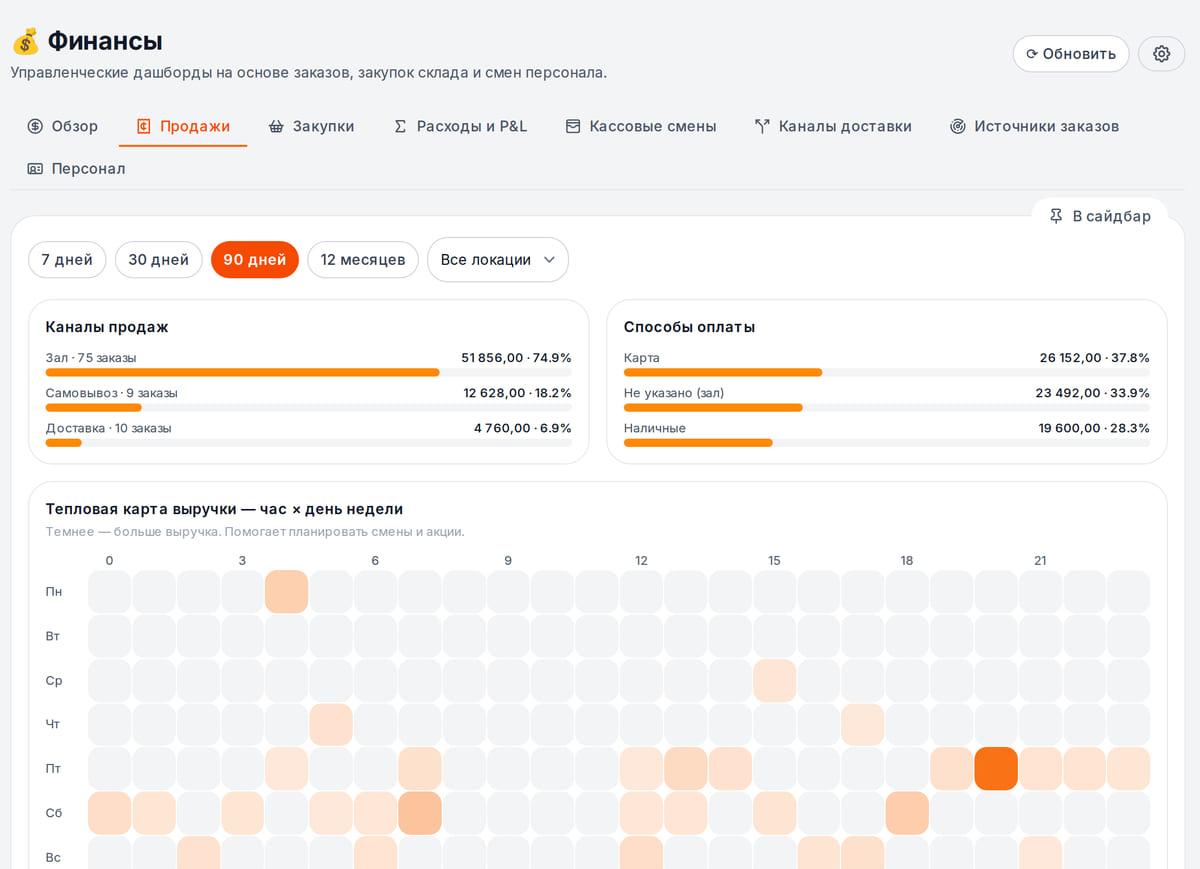Screen dimensions: 1200x869
Task: Switch to the Обзор tab
Action: [63, 126]
